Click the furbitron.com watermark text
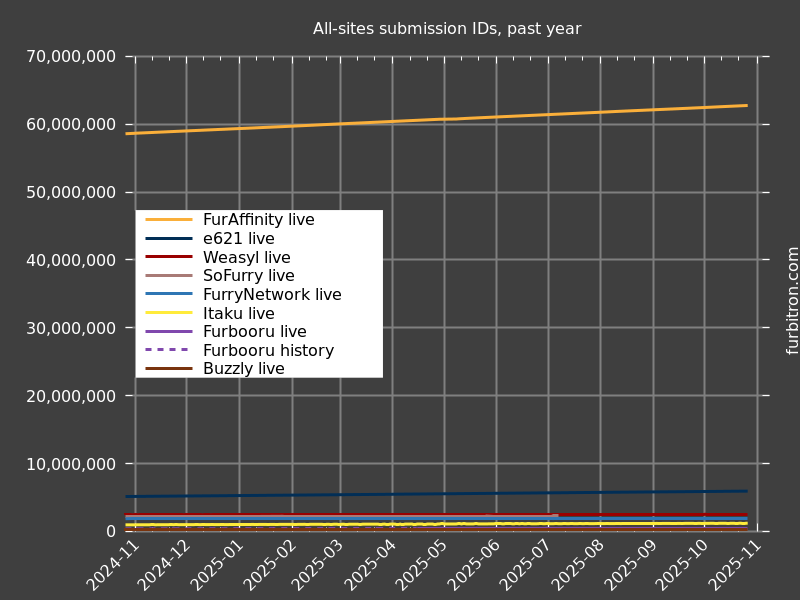This screenshot has height=600, width=800. click(793, 300)
